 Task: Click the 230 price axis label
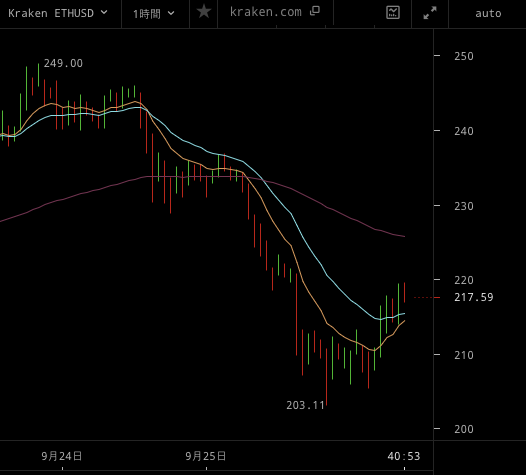(464, 206)
